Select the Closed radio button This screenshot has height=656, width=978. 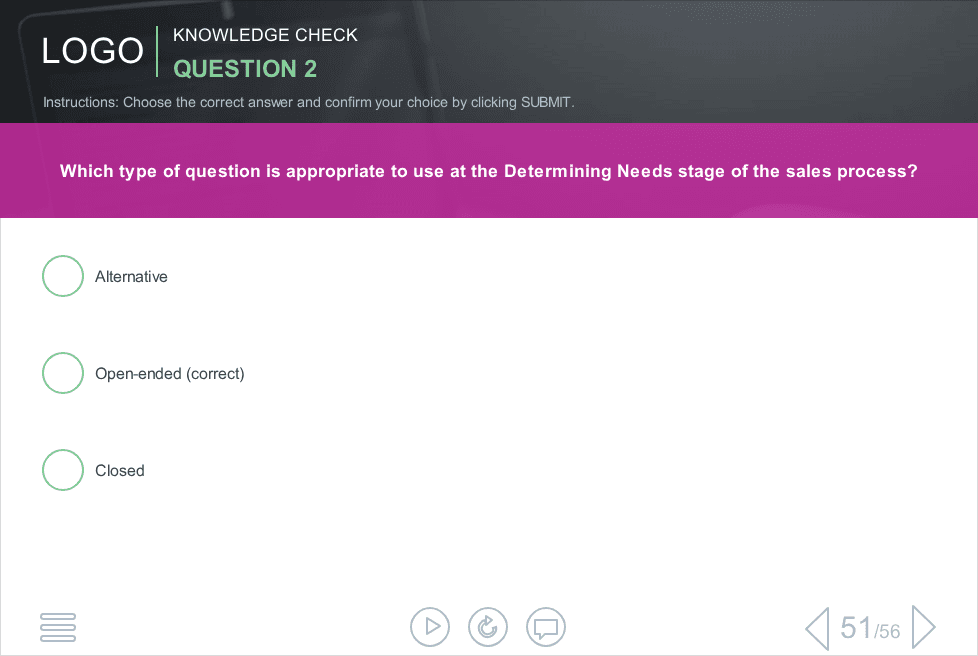pyautogui.click(x=63, y=470)
